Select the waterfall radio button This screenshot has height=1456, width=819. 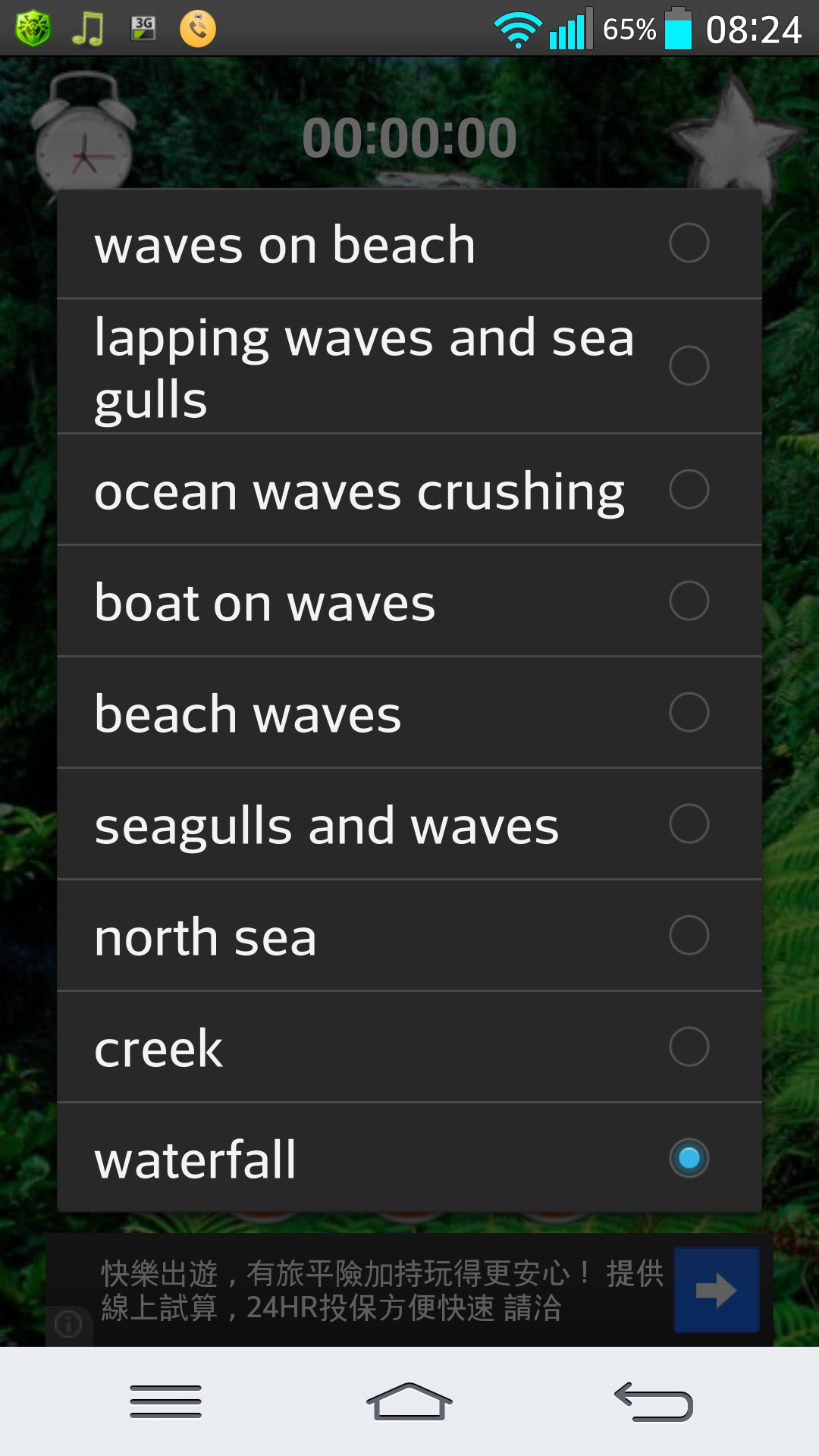pos(689,1158)
